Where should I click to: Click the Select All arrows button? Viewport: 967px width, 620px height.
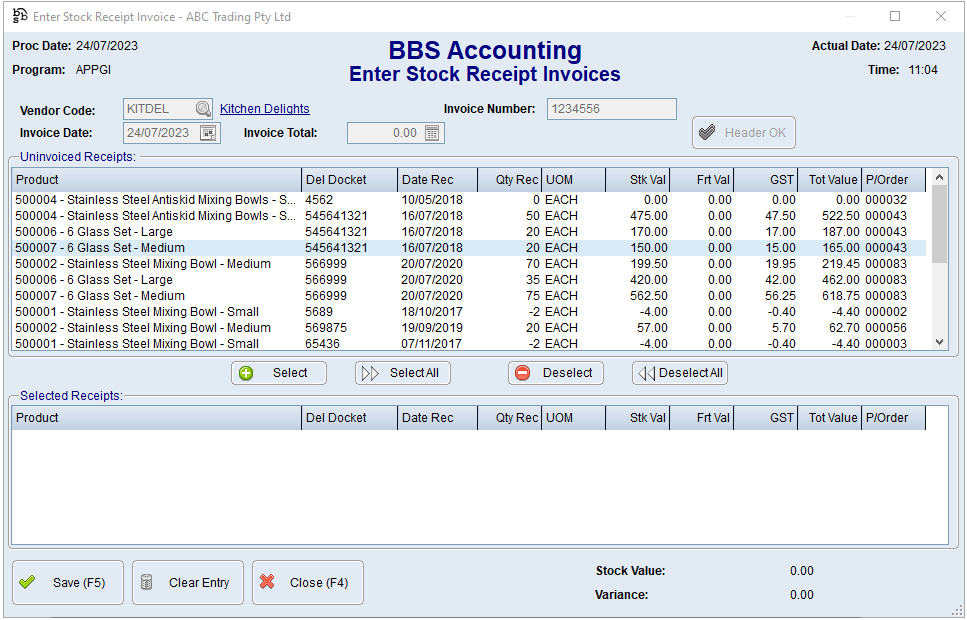403,373
